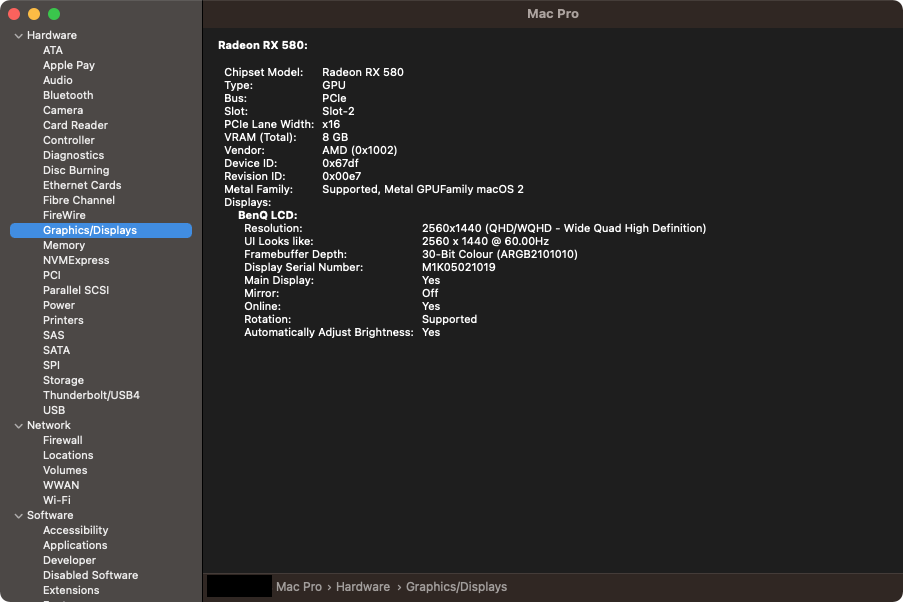Show Storage information

click(63, 380)
